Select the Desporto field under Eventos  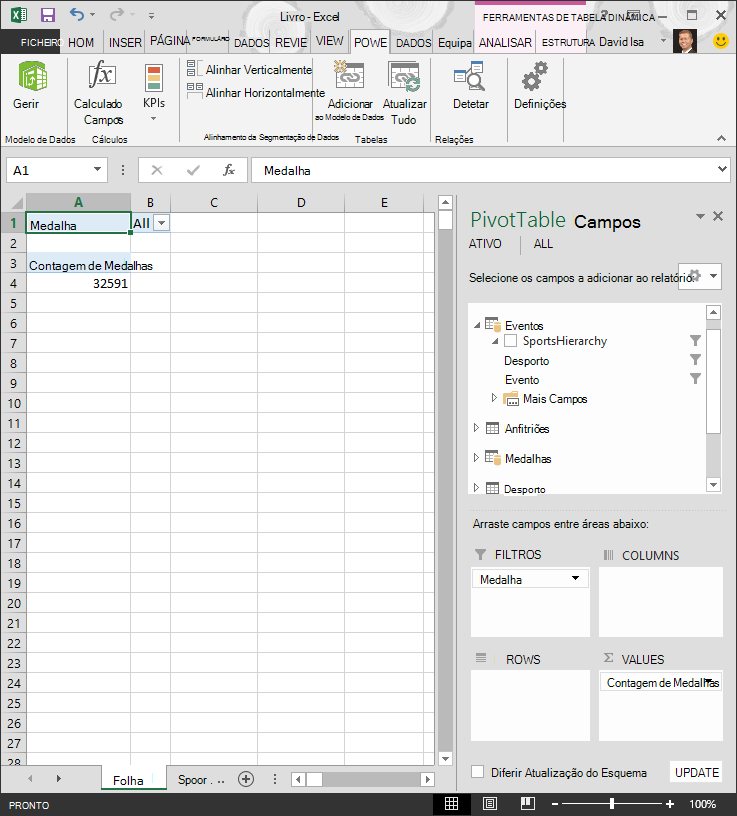pos(526,360)
